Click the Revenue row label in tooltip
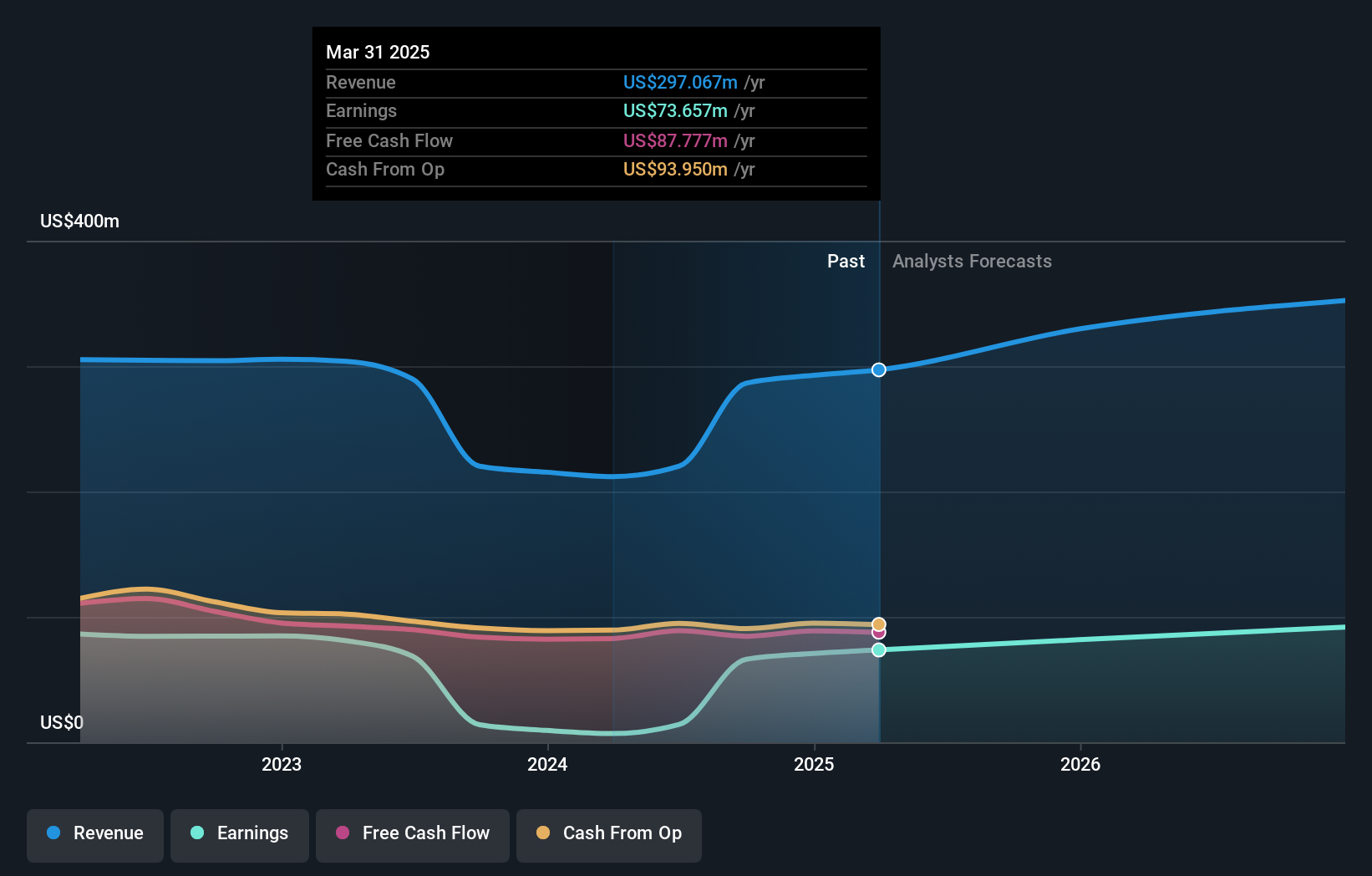This screenshot has height=876, width=1372. coord(361,82)
